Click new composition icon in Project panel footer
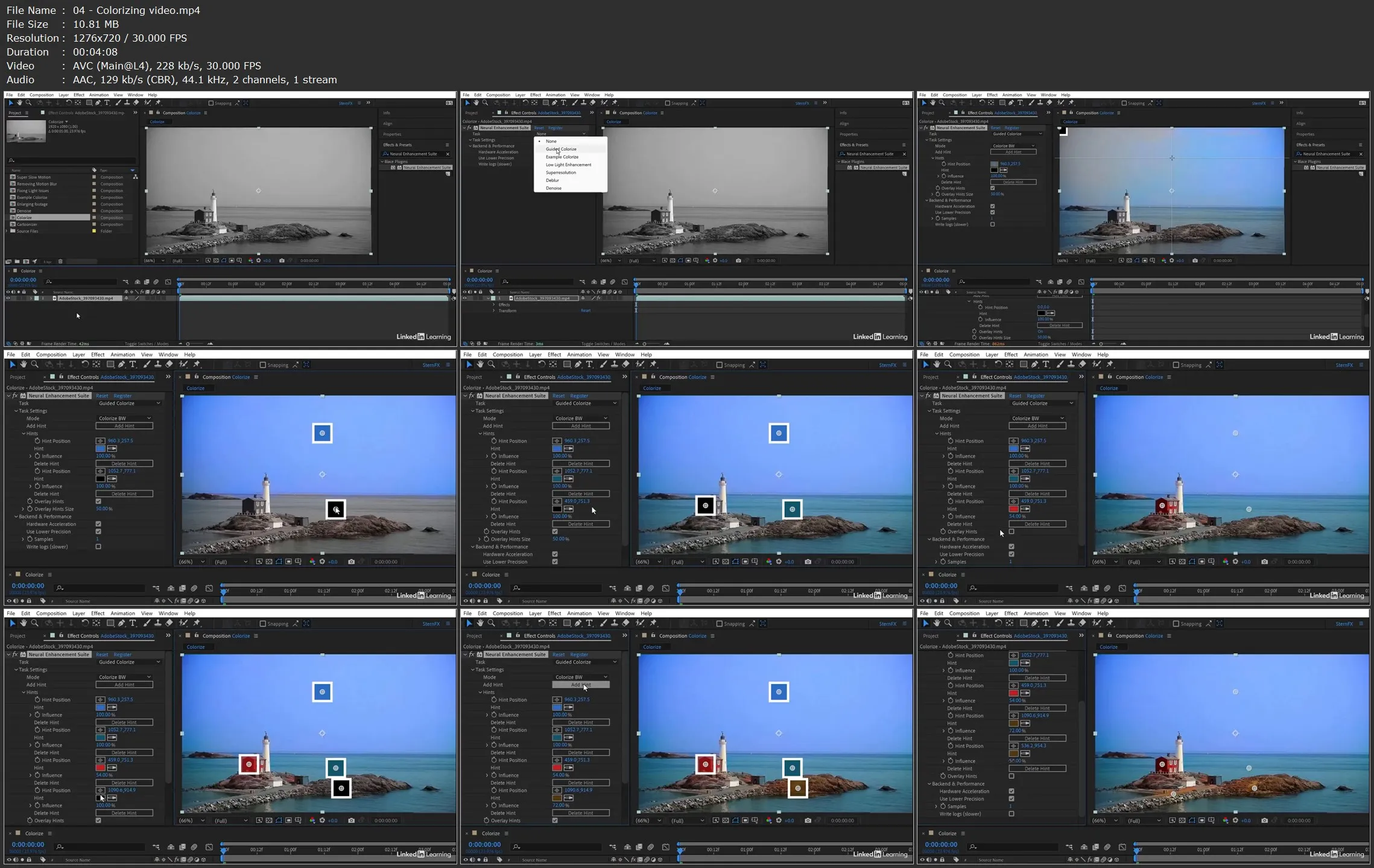 [x=26, y=261]
